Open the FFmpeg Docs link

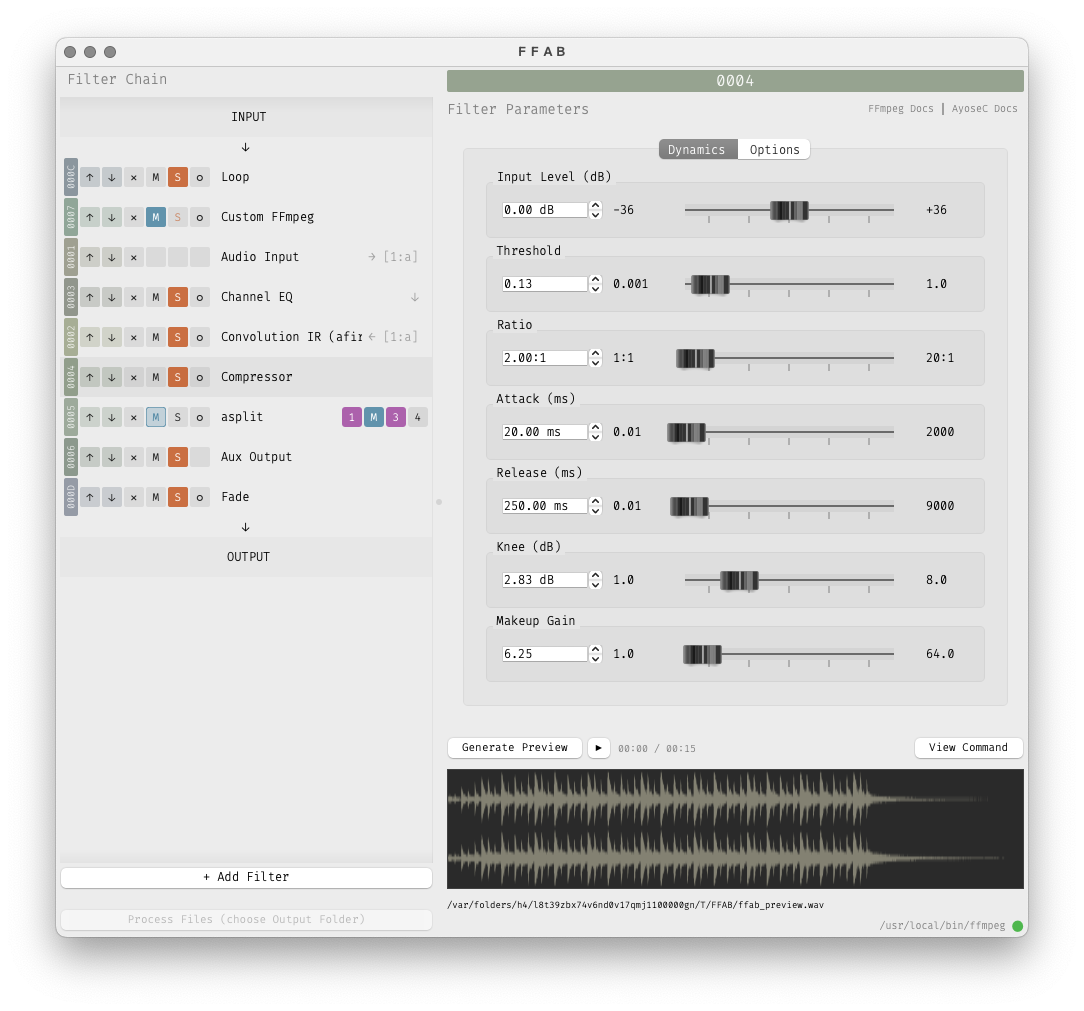pos(900,109)
